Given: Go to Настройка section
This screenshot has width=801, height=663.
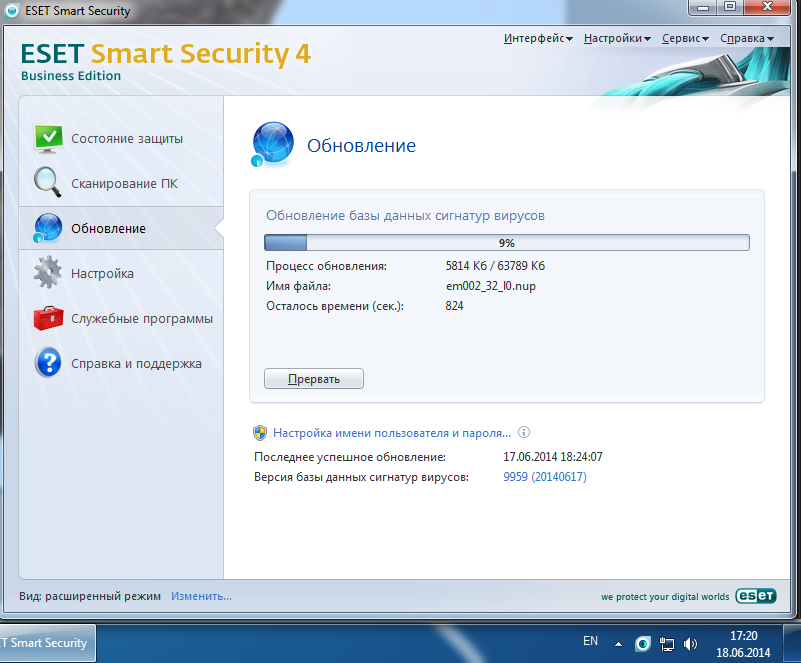Looking at the screenshot, I should [x=102, y=274].
